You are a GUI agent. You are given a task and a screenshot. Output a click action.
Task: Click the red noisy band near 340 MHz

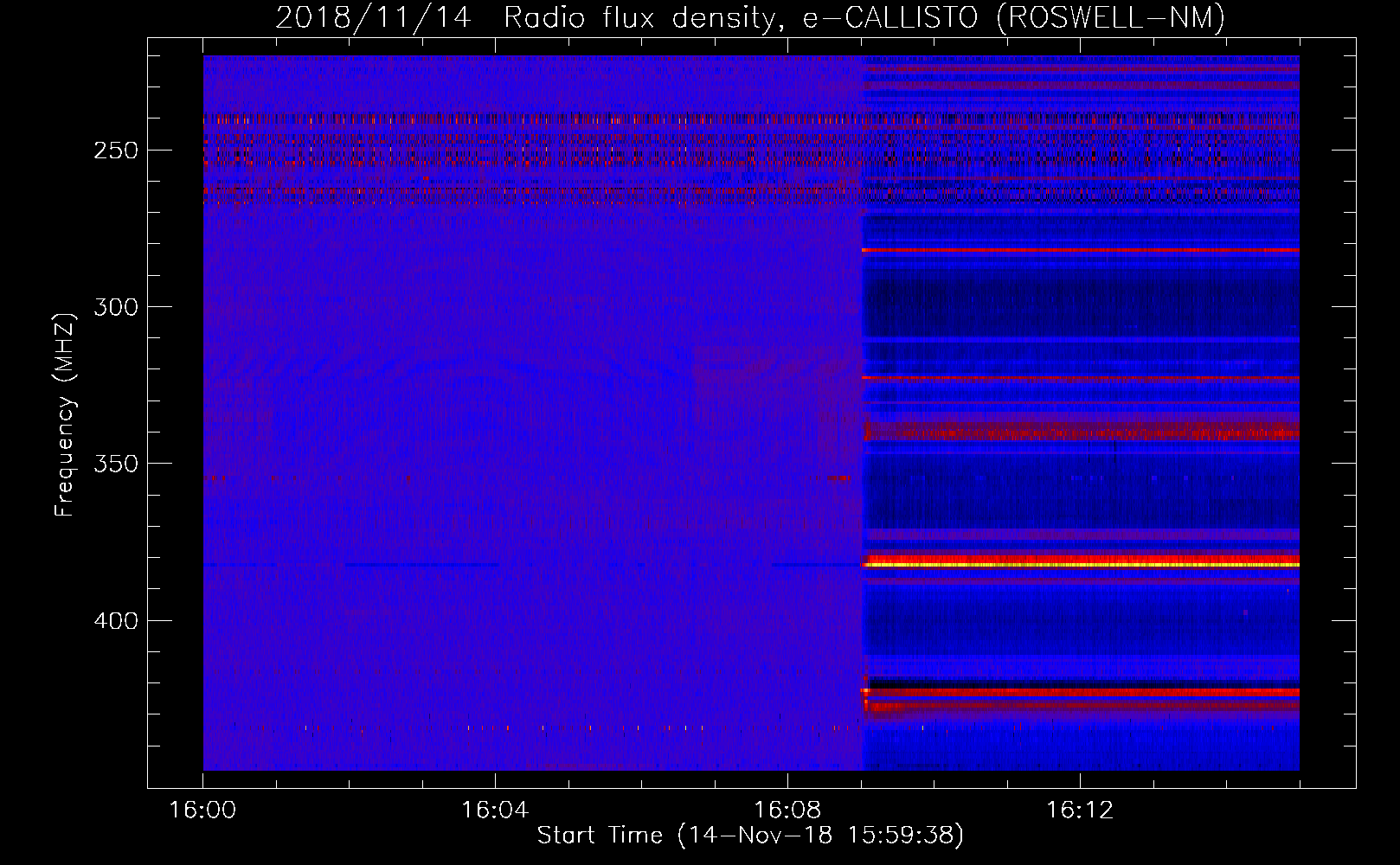click(1081, 430)
